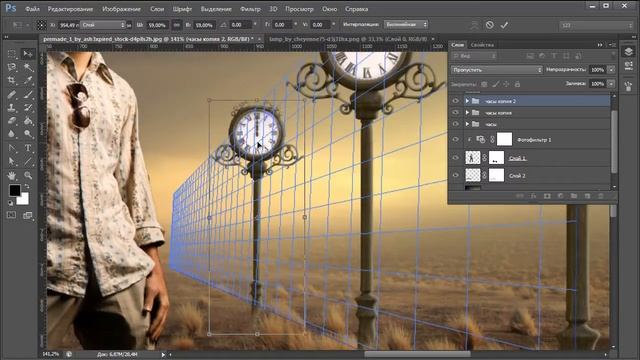The image size is (640, 360).
Task: Open the Фильтр menu
Action: (250, 9)
